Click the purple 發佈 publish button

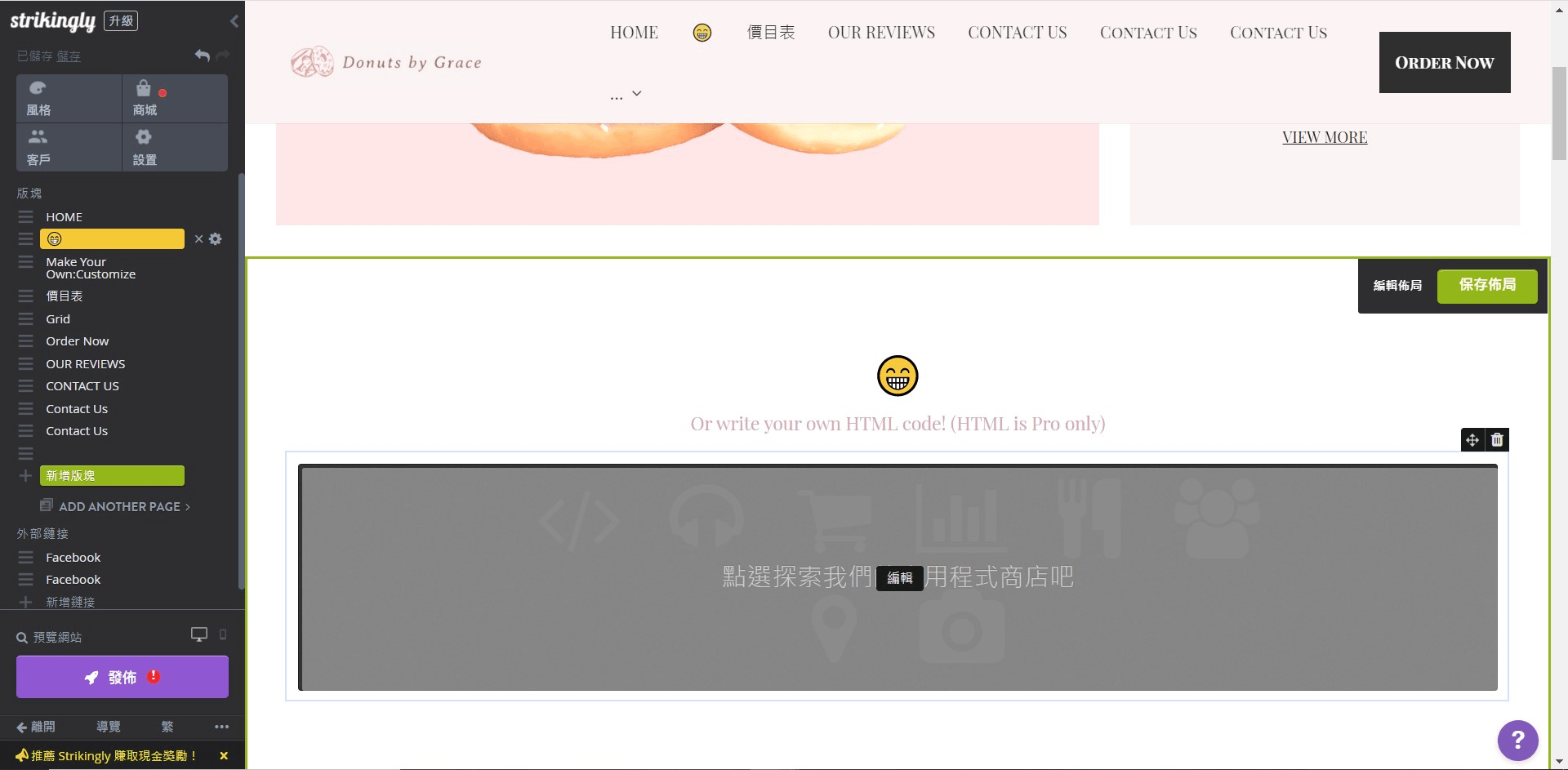pos(122,677)
